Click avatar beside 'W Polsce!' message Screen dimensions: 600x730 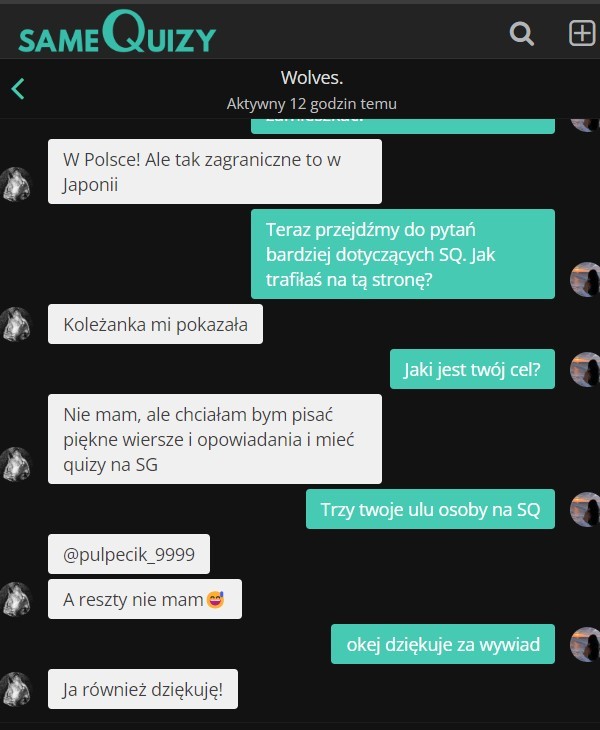(x=15, y=185)
